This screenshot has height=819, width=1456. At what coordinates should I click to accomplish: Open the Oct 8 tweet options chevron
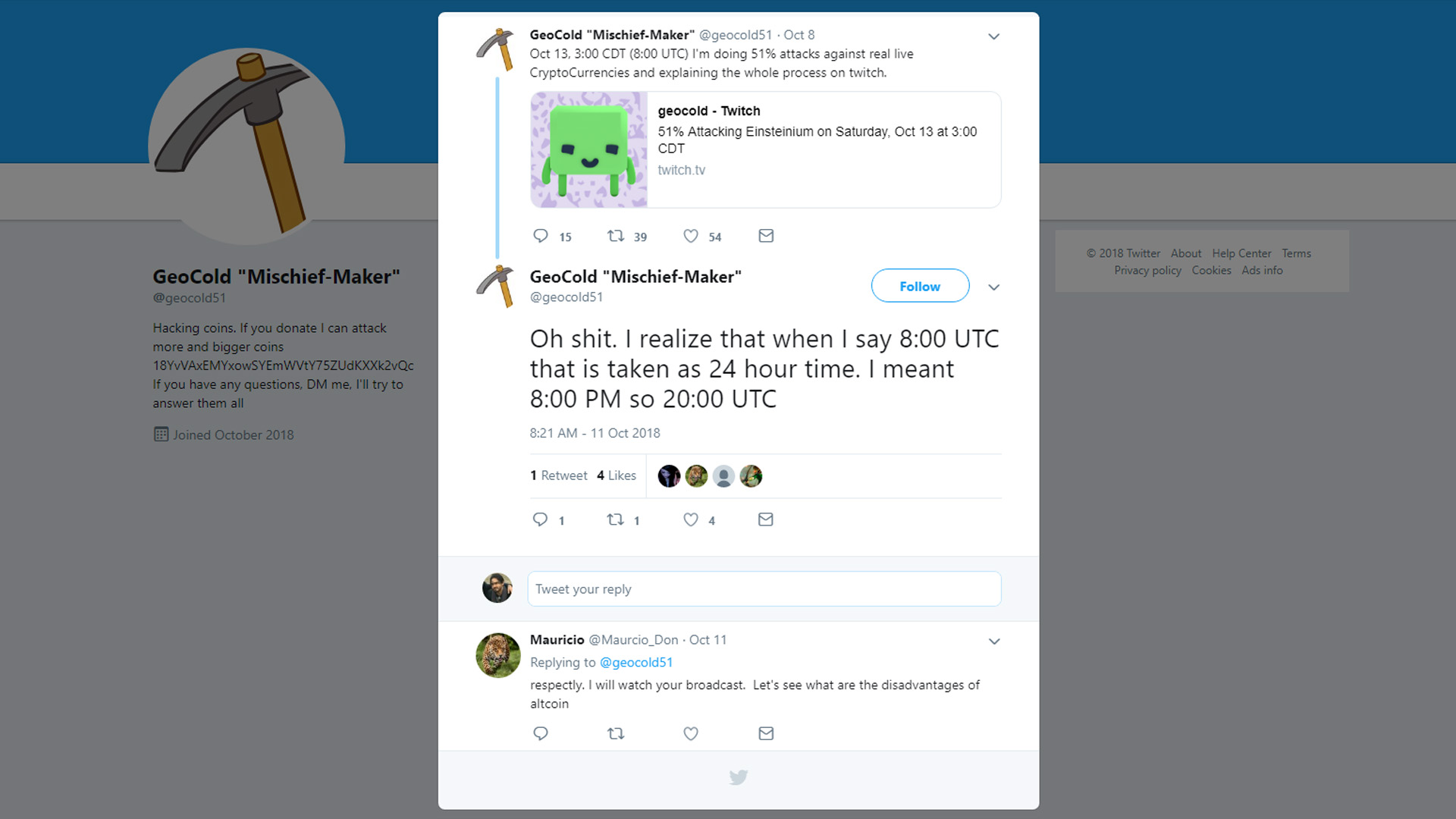[x=993, y=36]
